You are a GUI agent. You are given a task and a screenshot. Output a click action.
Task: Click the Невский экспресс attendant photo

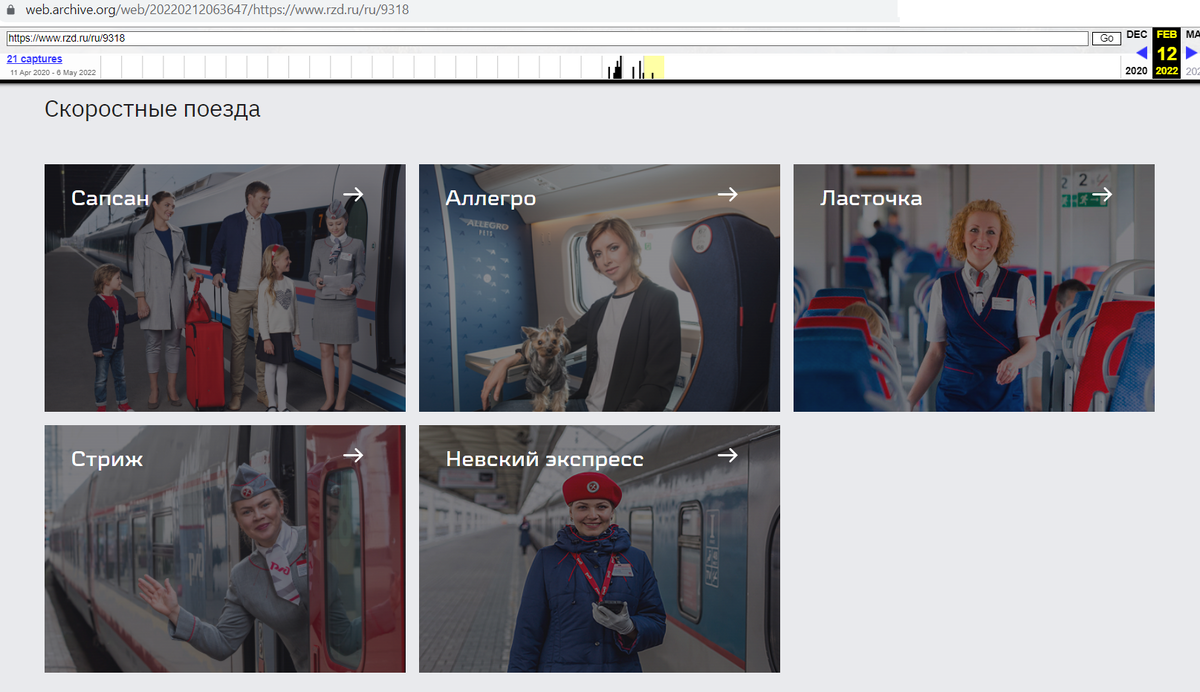pyautogui.click(x=599, y=549)
